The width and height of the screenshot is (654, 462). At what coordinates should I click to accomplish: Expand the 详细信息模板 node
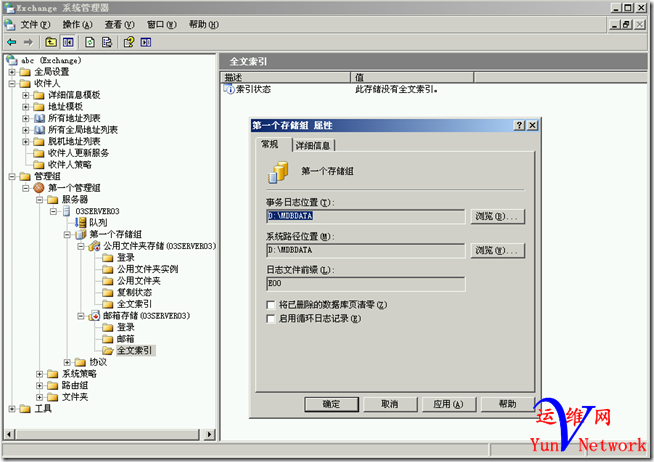26,95
